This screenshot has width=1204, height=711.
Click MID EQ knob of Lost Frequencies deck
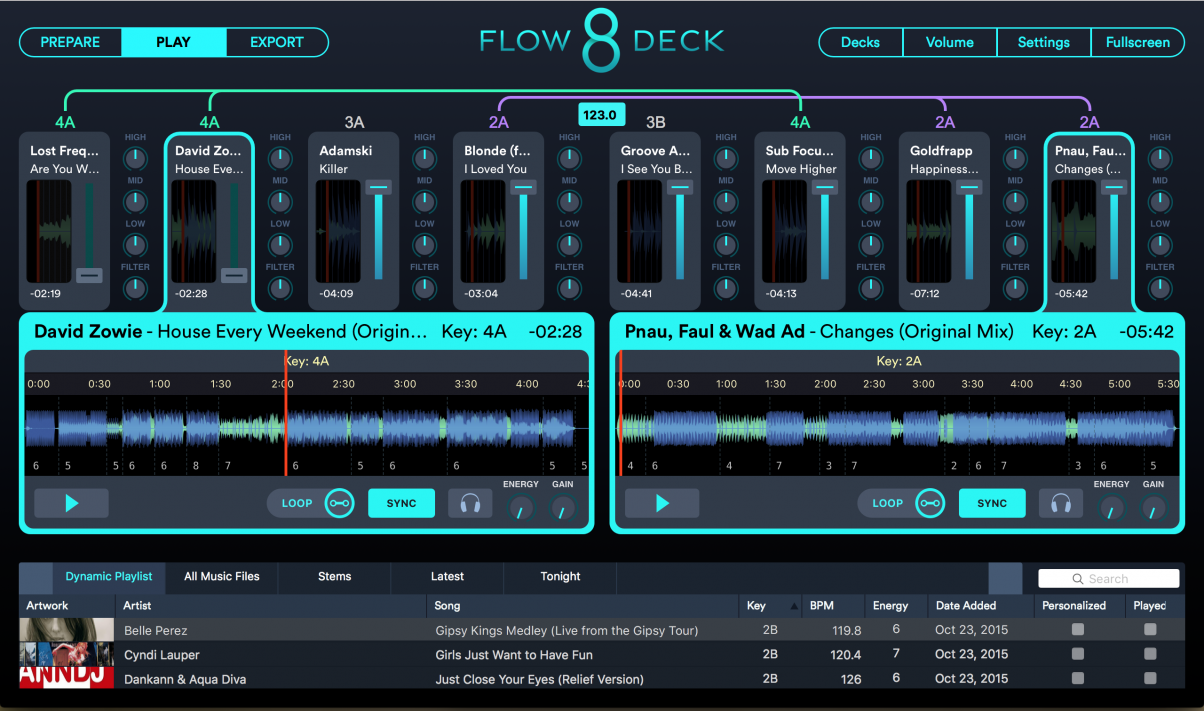click(x=135, y=201)
